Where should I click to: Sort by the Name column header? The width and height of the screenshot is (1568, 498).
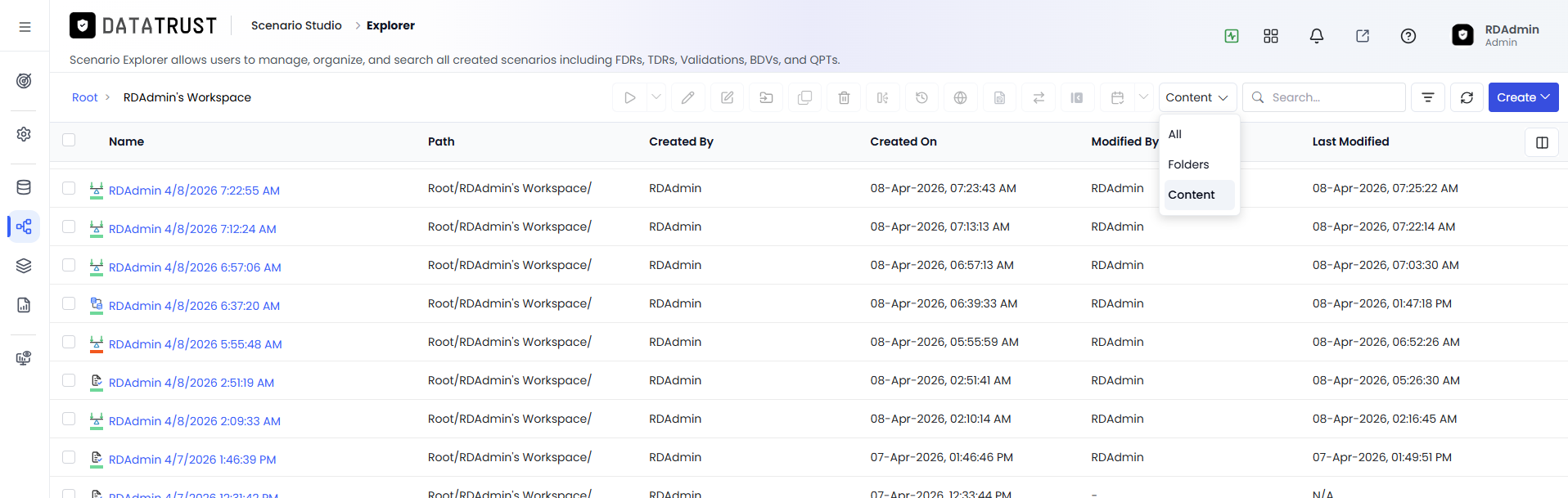point(126,141)
